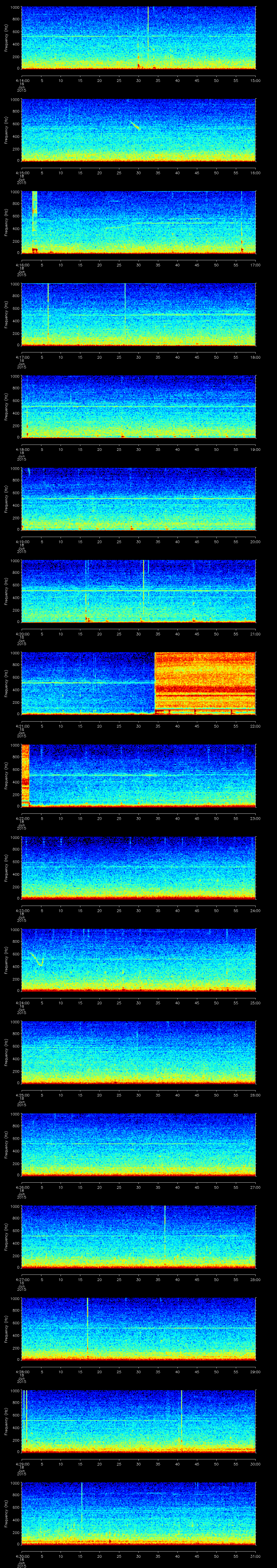Image resolution: width=277 pixels, height=1568 pixels.
Task: Click the '16:00' end time label
Action: point(256,173)
